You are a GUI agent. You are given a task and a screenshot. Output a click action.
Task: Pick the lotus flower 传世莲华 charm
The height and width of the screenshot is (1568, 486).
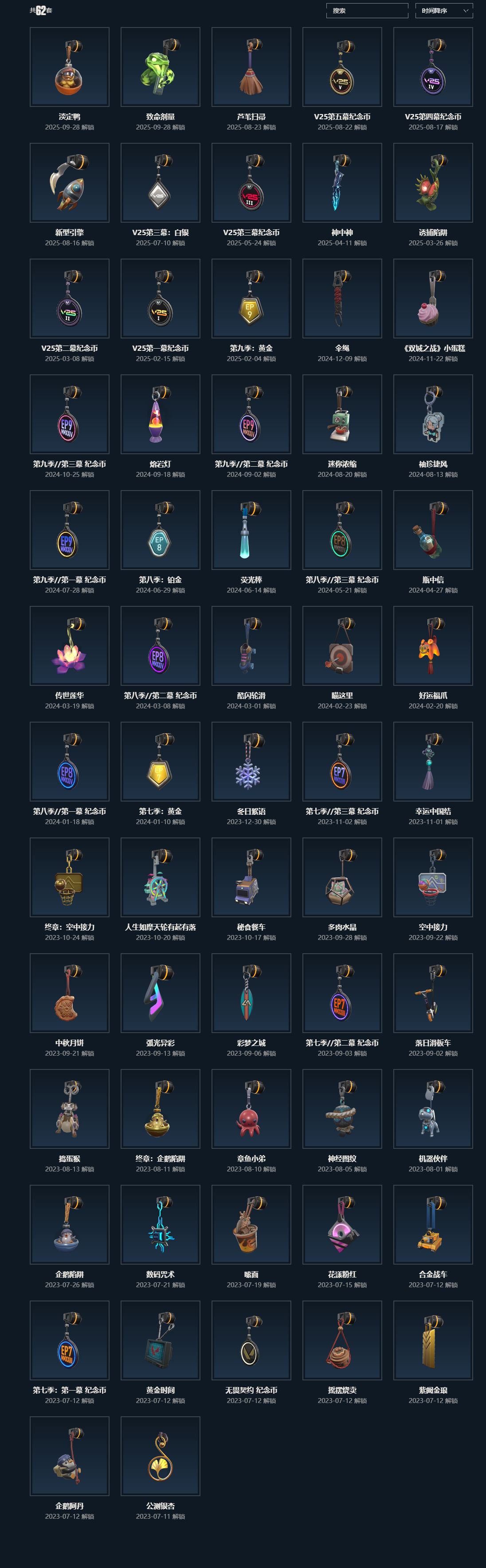69,646
